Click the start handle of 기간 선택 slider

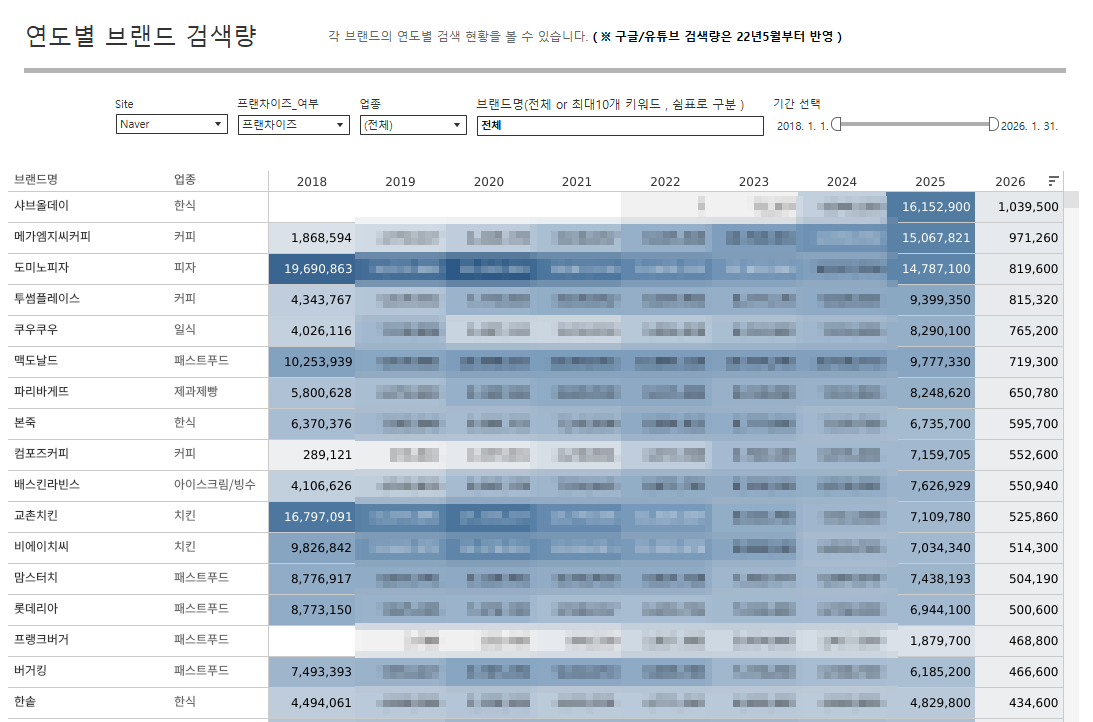tap(836, 124)
